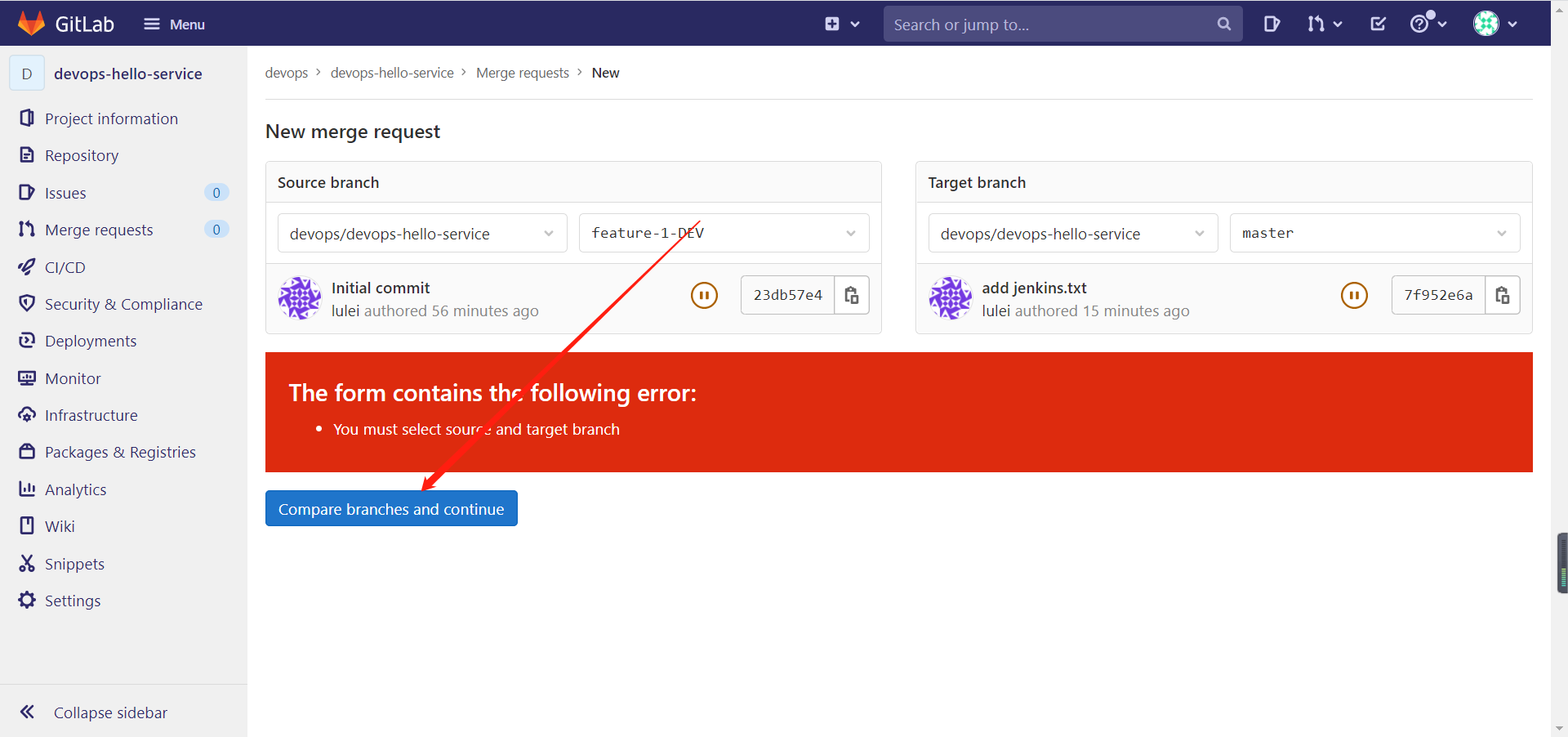1568x737 pixels.
Task: Open the Issues icon in top bar
Action: [1272, 25]
